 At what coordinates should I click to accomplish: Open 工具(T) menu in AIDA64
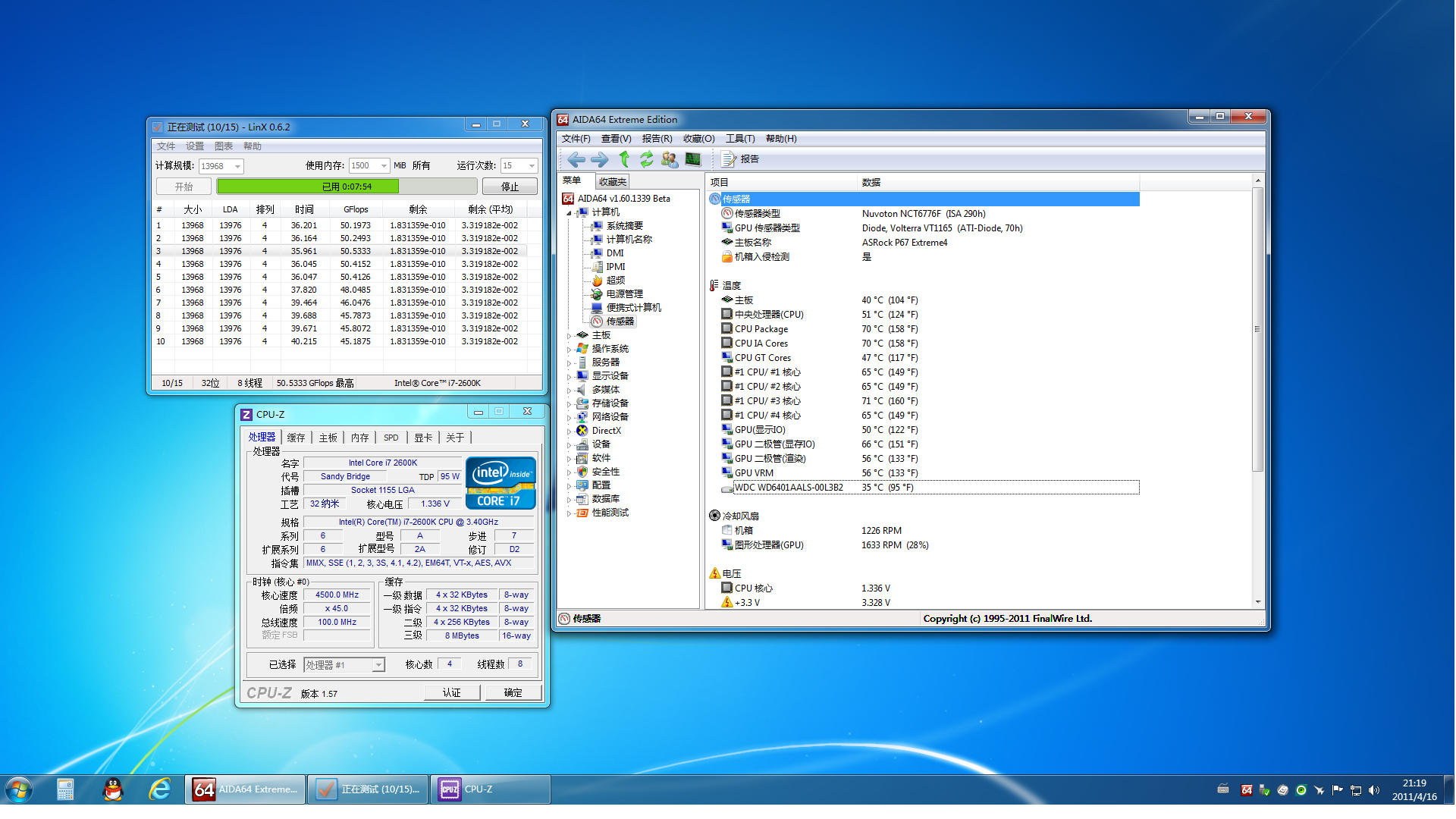pos(739,139)
